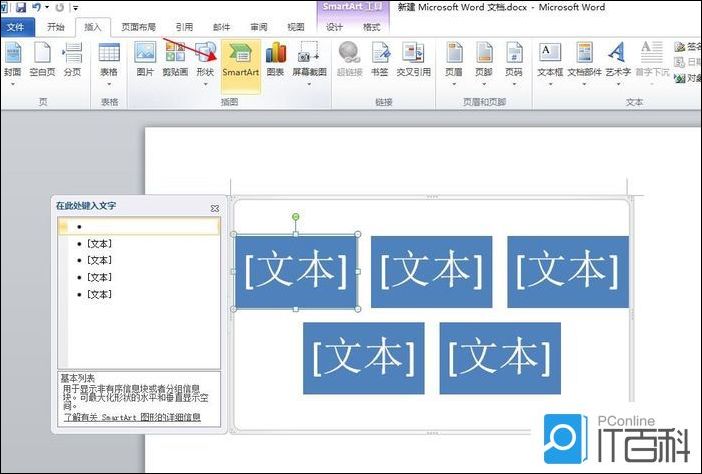Click the green rotation handle above the selected shape
702x474 pixels.
[295, 217]
